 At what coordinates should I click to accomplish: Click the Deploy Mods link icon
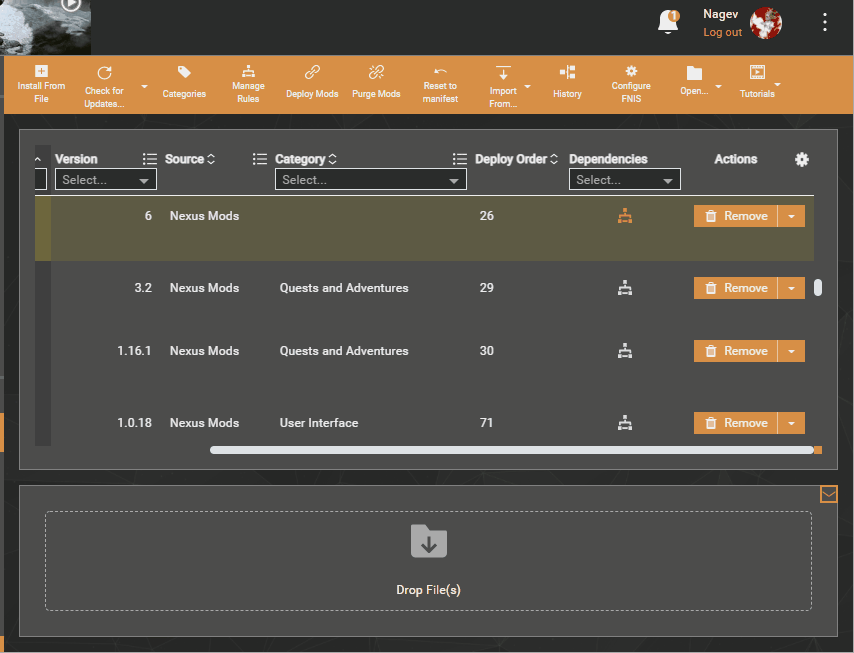(x=312, y=72)
